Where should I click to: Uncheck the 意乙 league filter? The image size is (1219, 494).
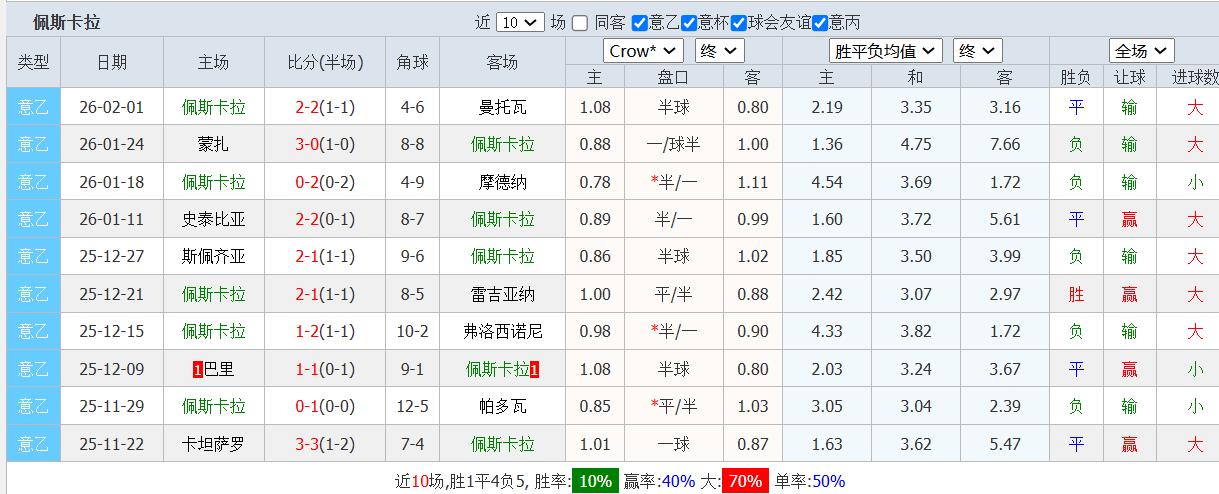point(639,23)
